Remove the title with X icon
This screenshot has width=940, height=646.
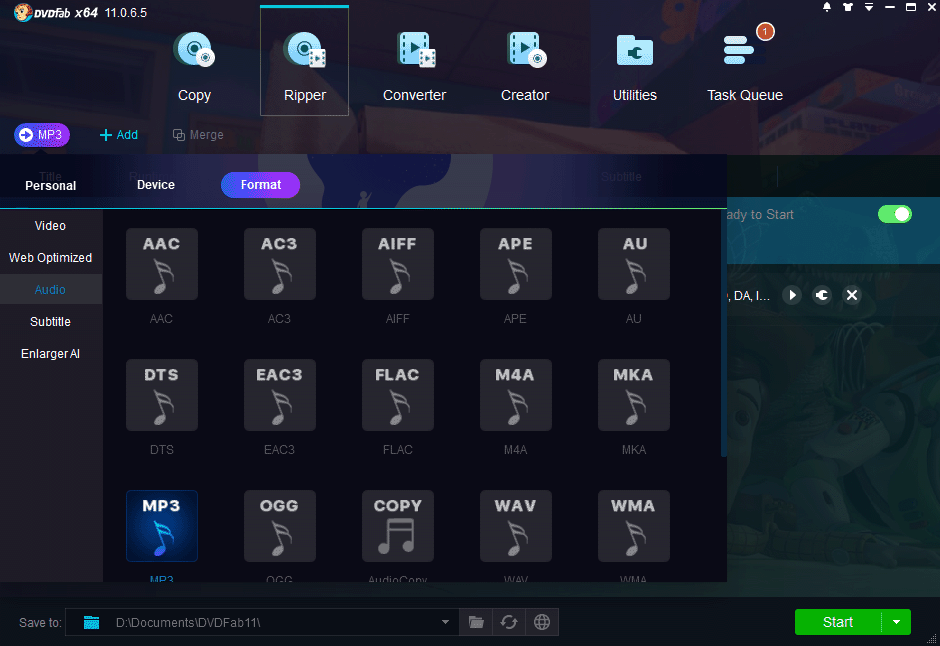852,295
